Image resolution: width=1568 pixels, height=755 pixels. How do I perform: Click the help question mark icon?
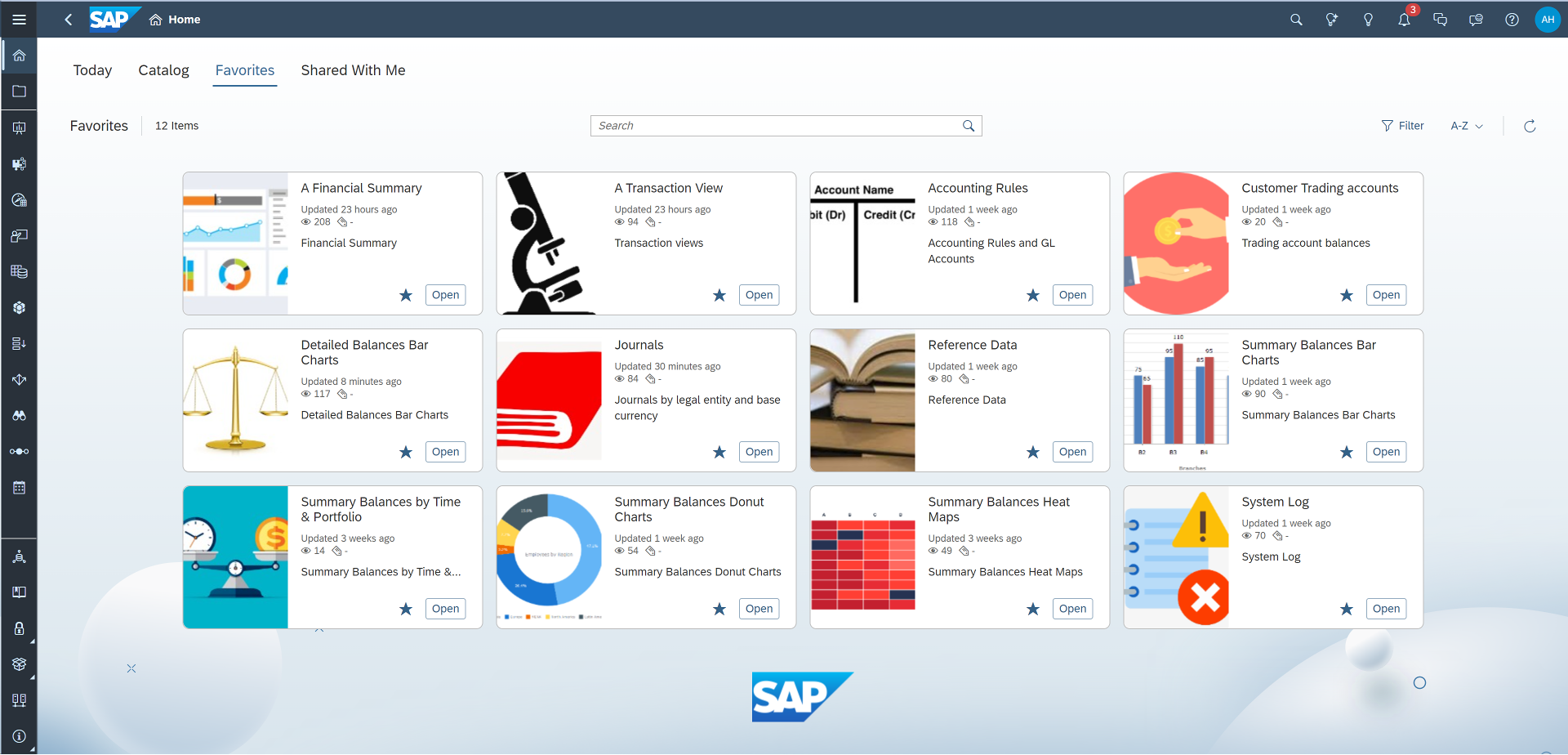[x=1512, y=19]
